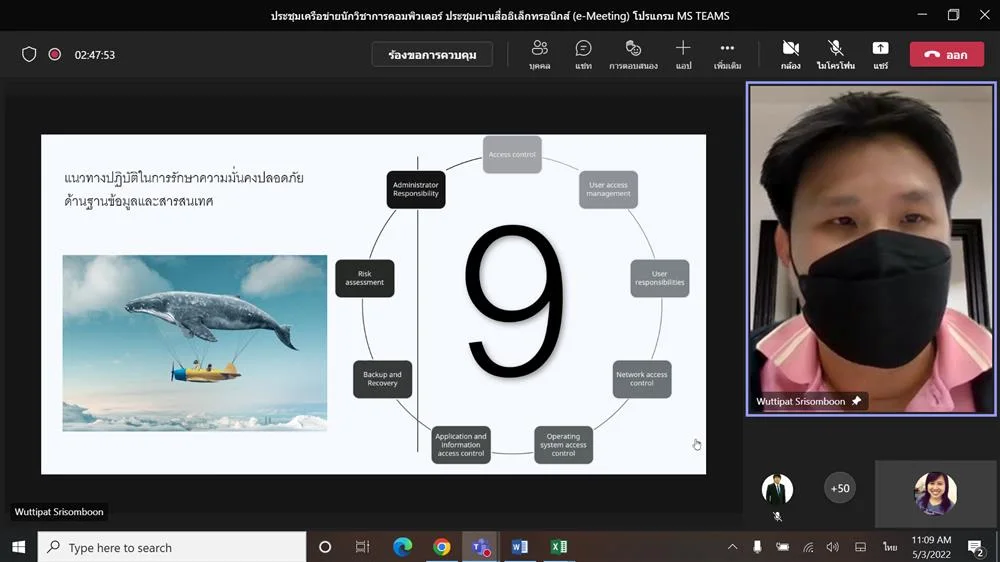Click Operating system access control box
1000x562 pixels.
click(563, 445)
